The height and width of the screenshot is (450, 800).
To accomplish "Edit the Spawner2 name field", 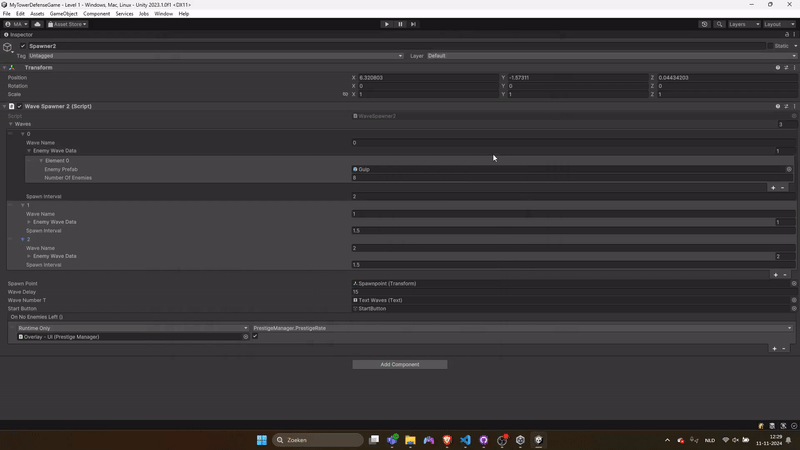I will click(x=396, y=46).
